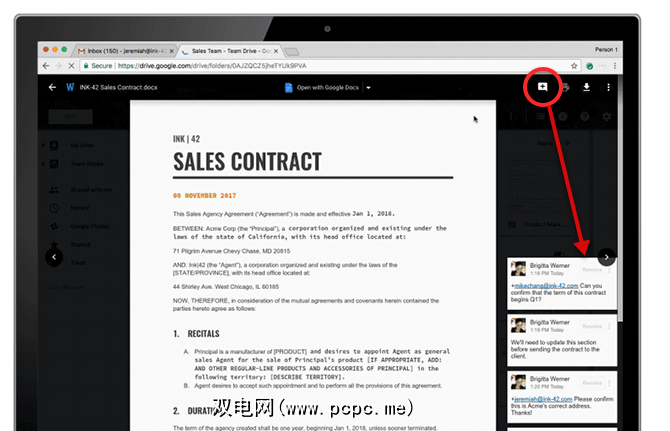670x431 pixels.
Task: Select the Sales Team Drive tab
Action: (231, 51)
